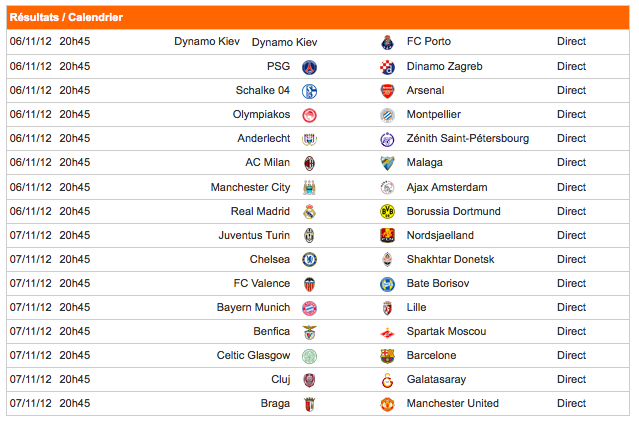Select the Manchester City team name
Image resolution: width=639 pixels, height=426 pixels.
[x=250, y=187]
